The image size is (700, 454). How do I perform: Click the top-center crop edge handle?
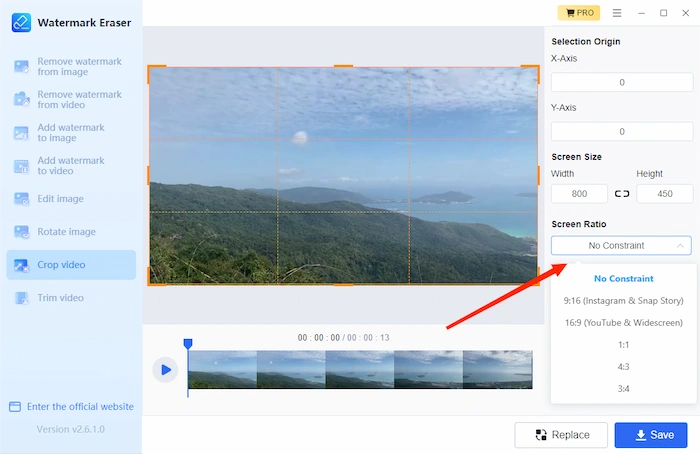[343, 66]
